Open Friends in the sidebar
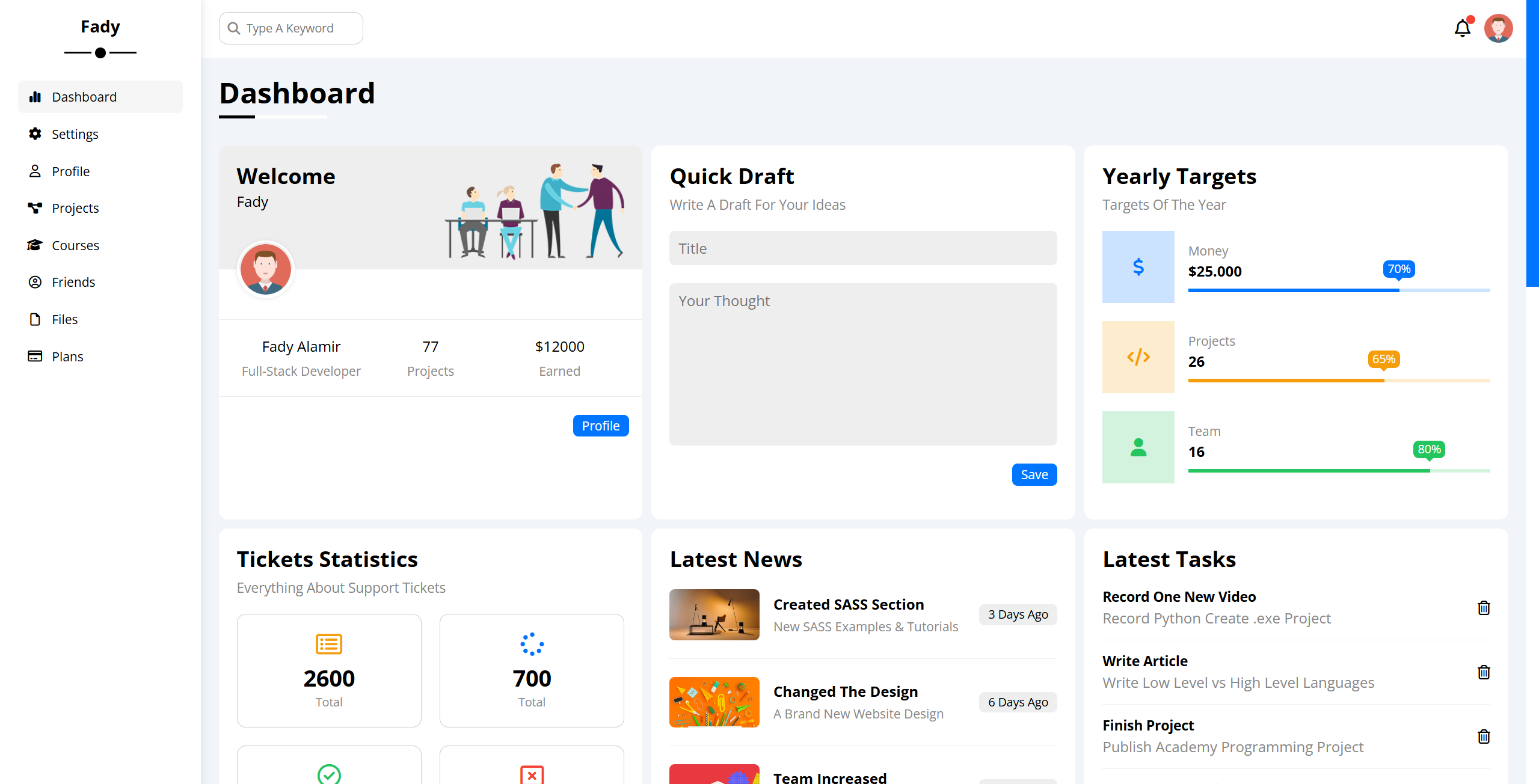This screenshot has width=1539, height=784. point(100,282)
